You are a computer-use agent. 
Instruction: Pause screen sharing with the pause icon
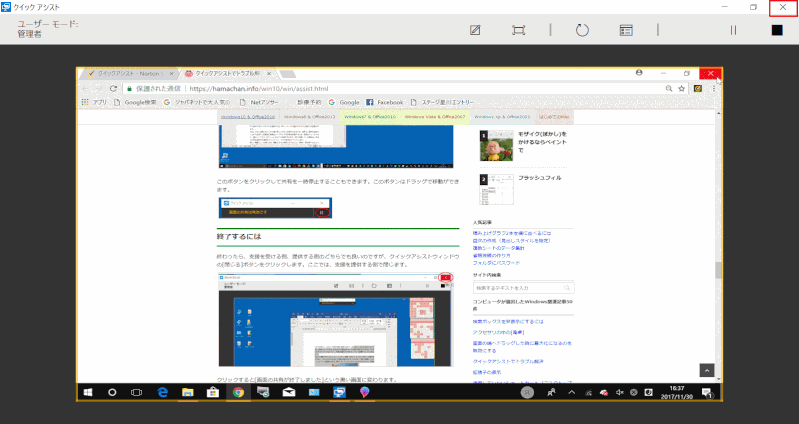coord(733,30)
